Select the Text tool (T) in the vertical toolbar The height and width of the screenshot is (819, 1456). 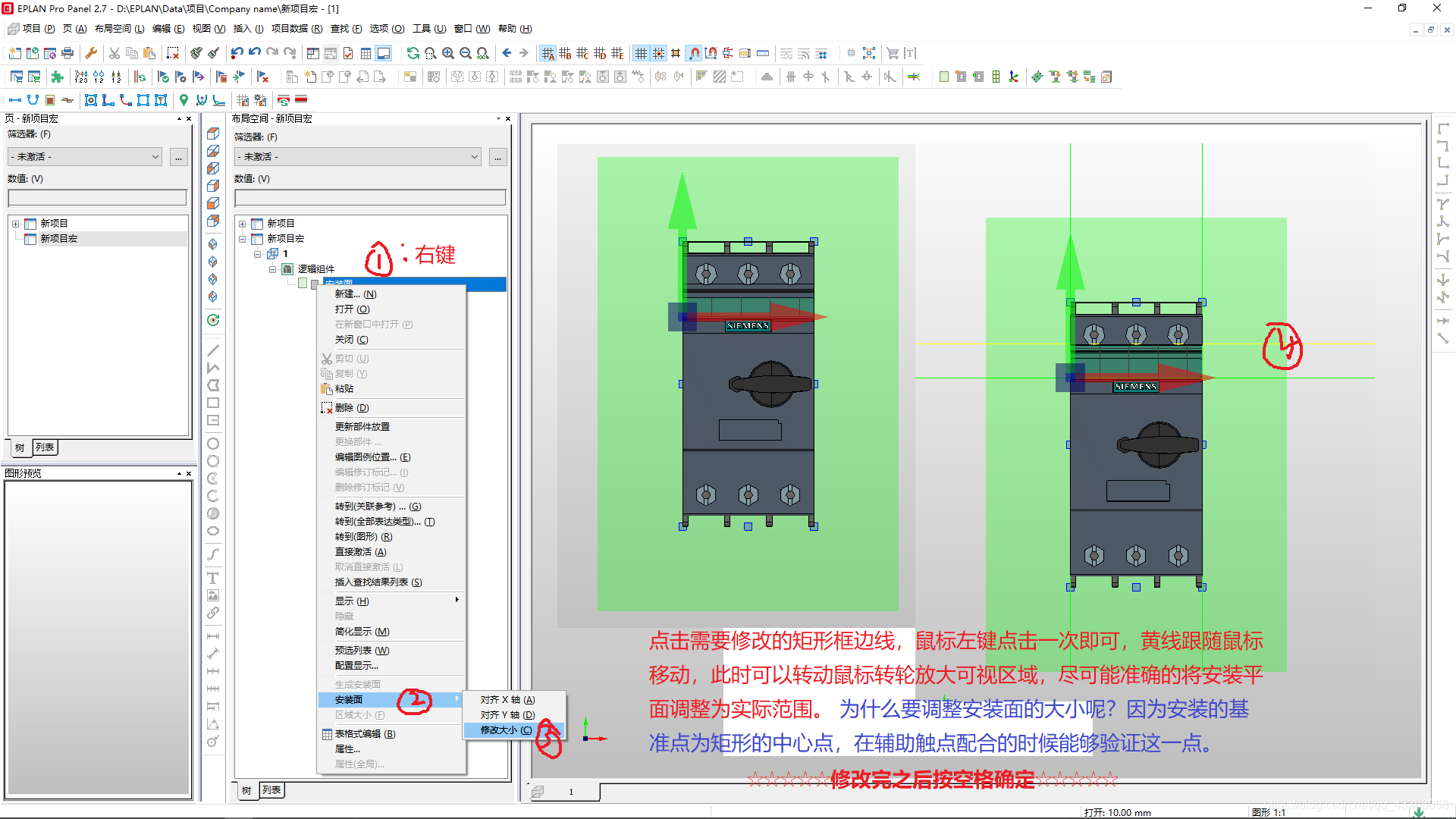213,578
